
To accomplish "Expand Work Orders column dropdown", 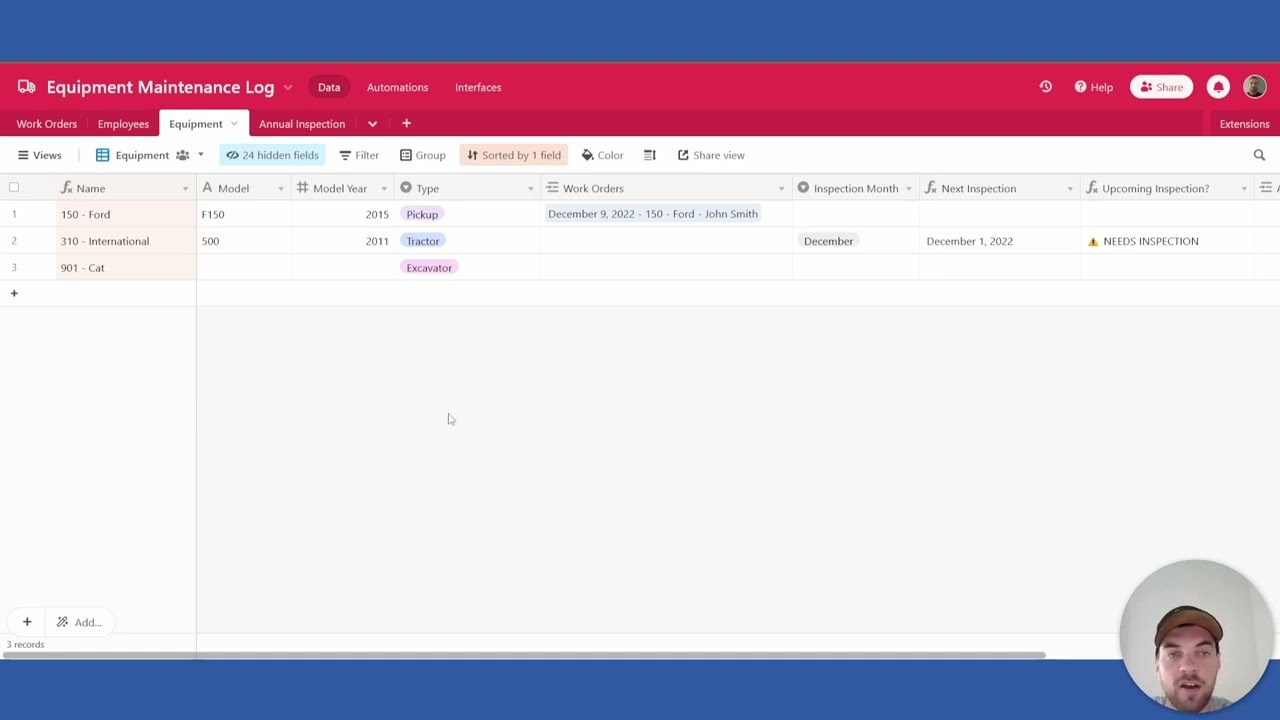I will tap(782, 188).
